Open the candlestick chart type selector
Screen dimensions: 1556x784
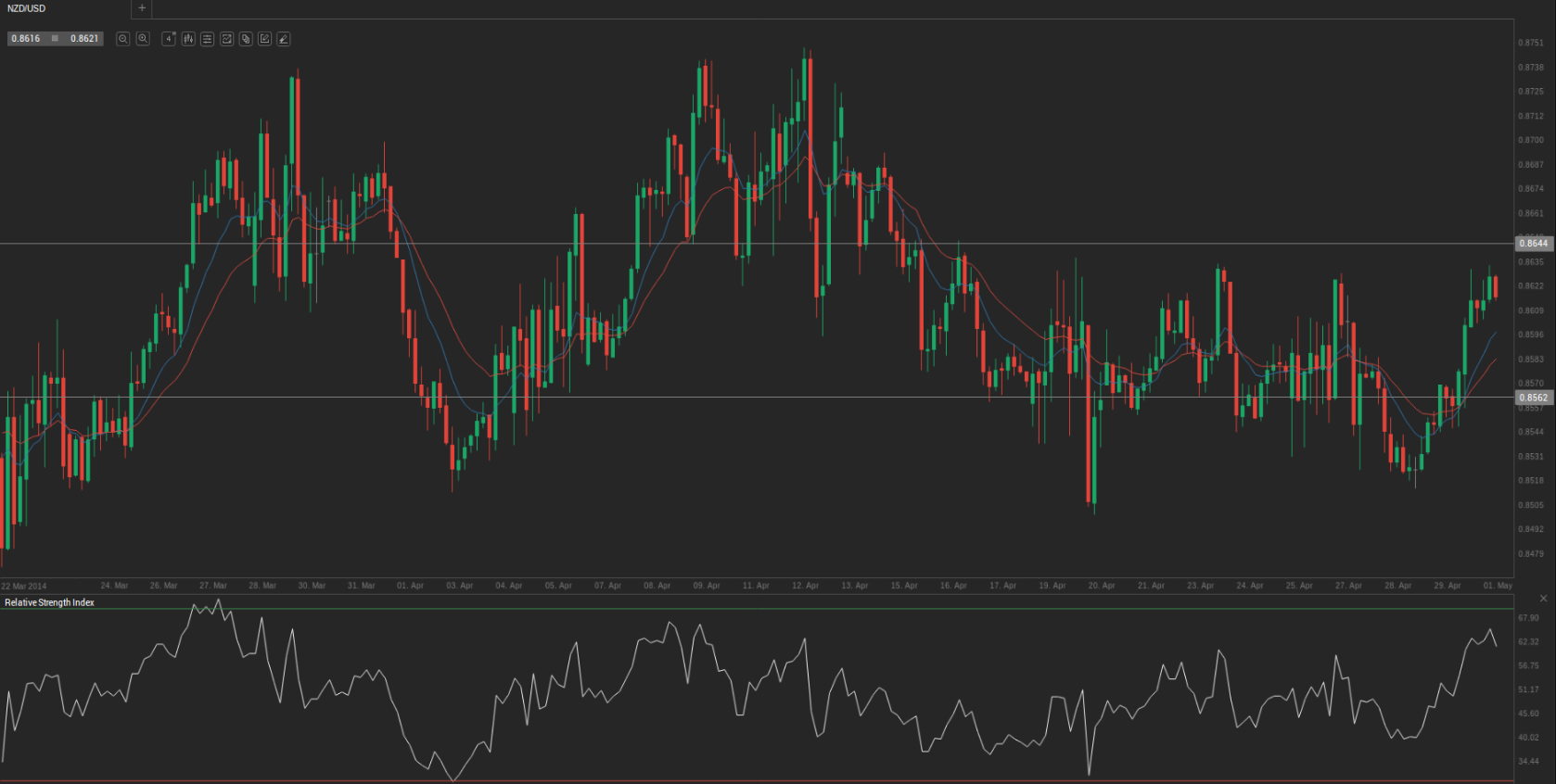coord(188,39)
